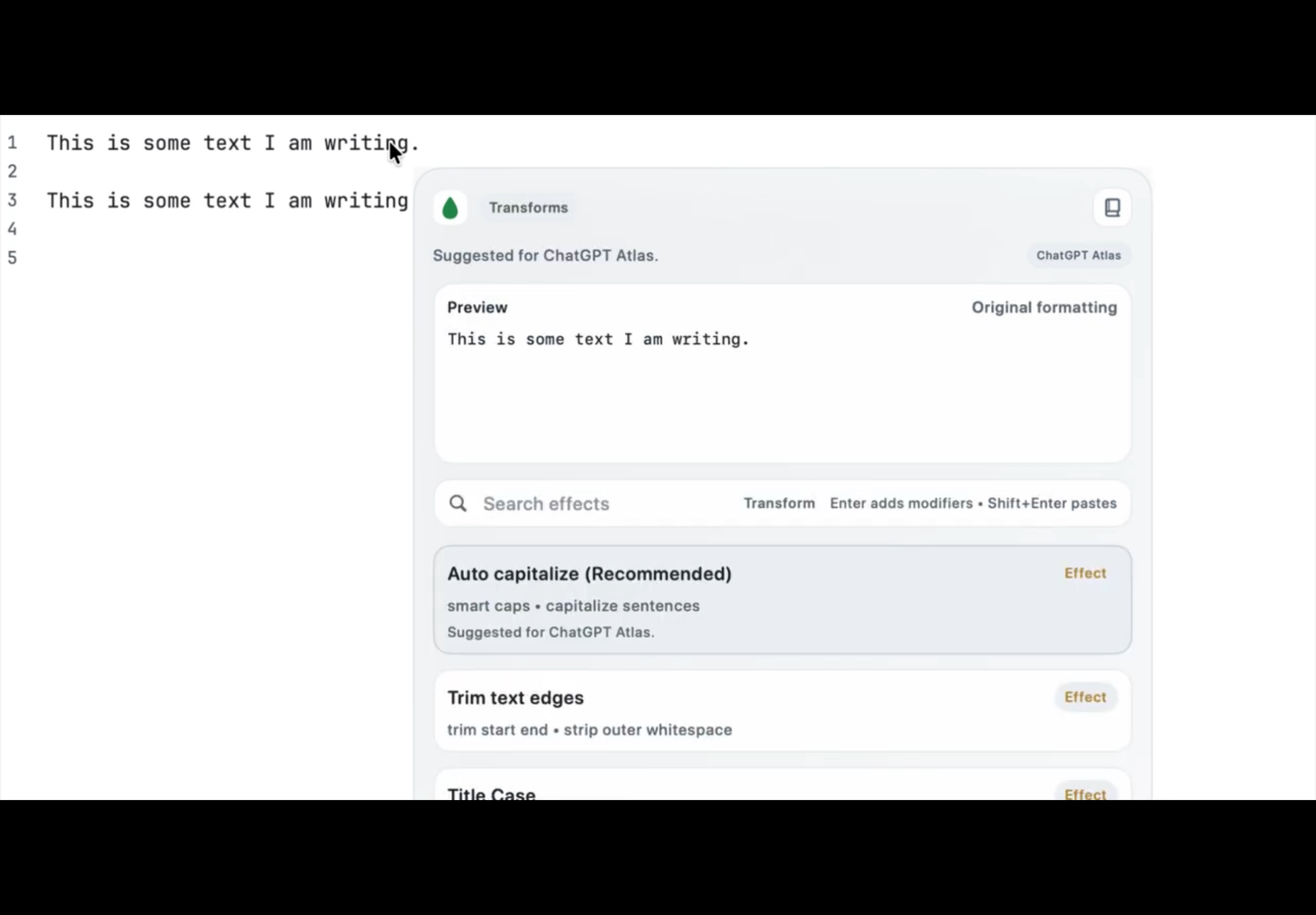Click Effect tag on Title Case
Viewport: 1316px width, 915px height.
click(1085, 793)
